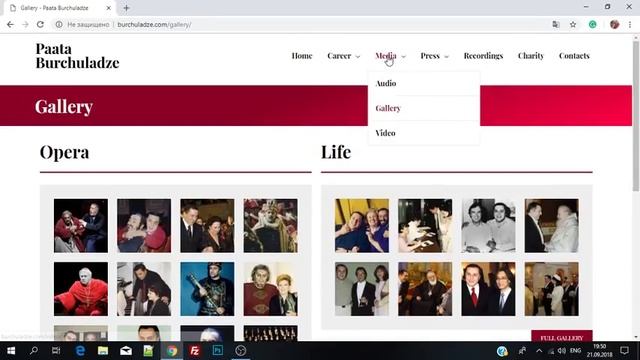
Task: Open Life photo with the Pope in white
Action: click(551, 226)
